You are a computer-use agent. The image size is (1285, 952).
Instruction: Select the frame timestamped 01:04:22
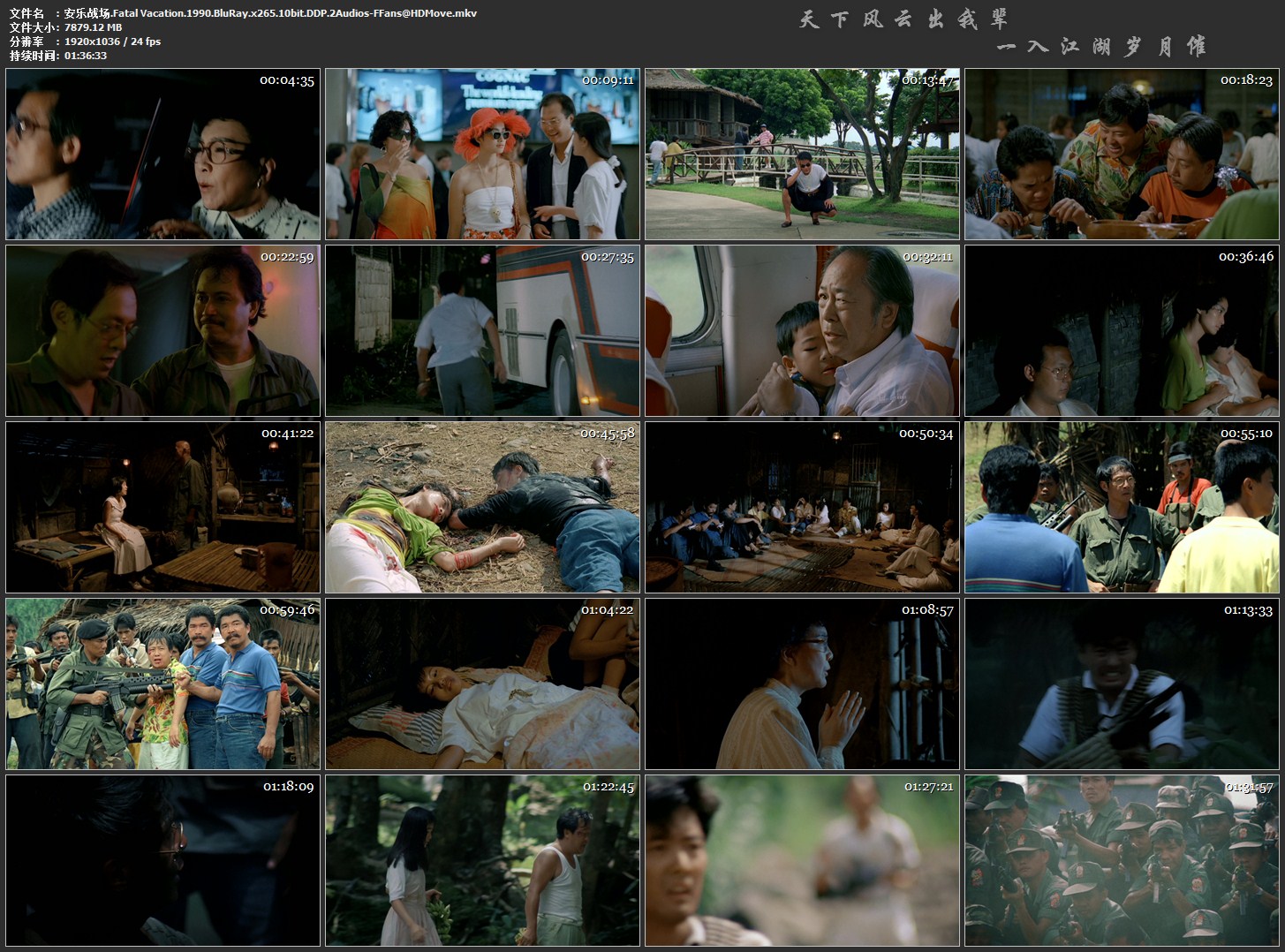coord(482,684)
